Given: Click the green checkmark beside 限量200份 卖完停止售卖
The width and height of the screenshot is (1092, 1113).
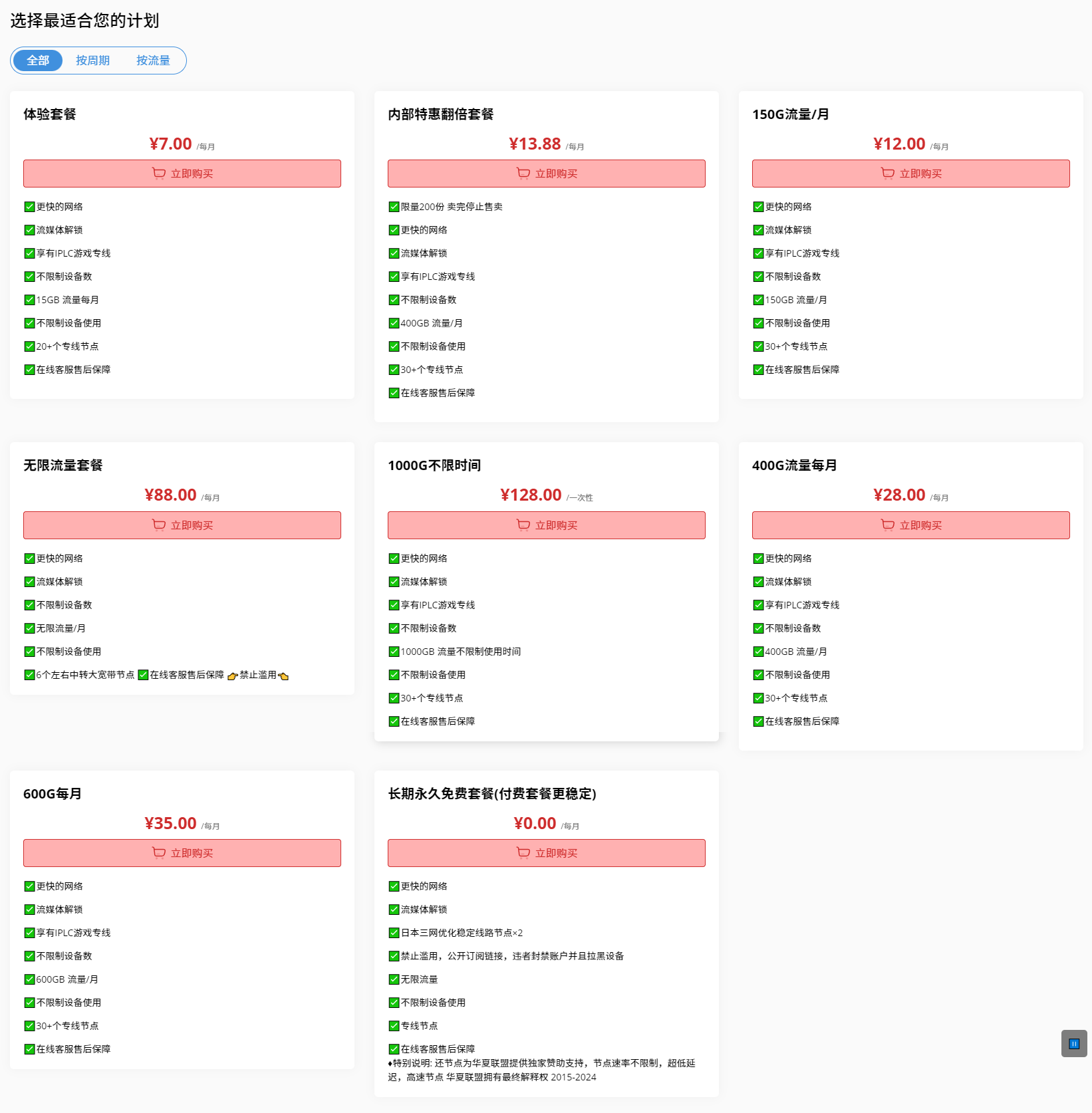Looking at the screenshot, I should point(394,207).
